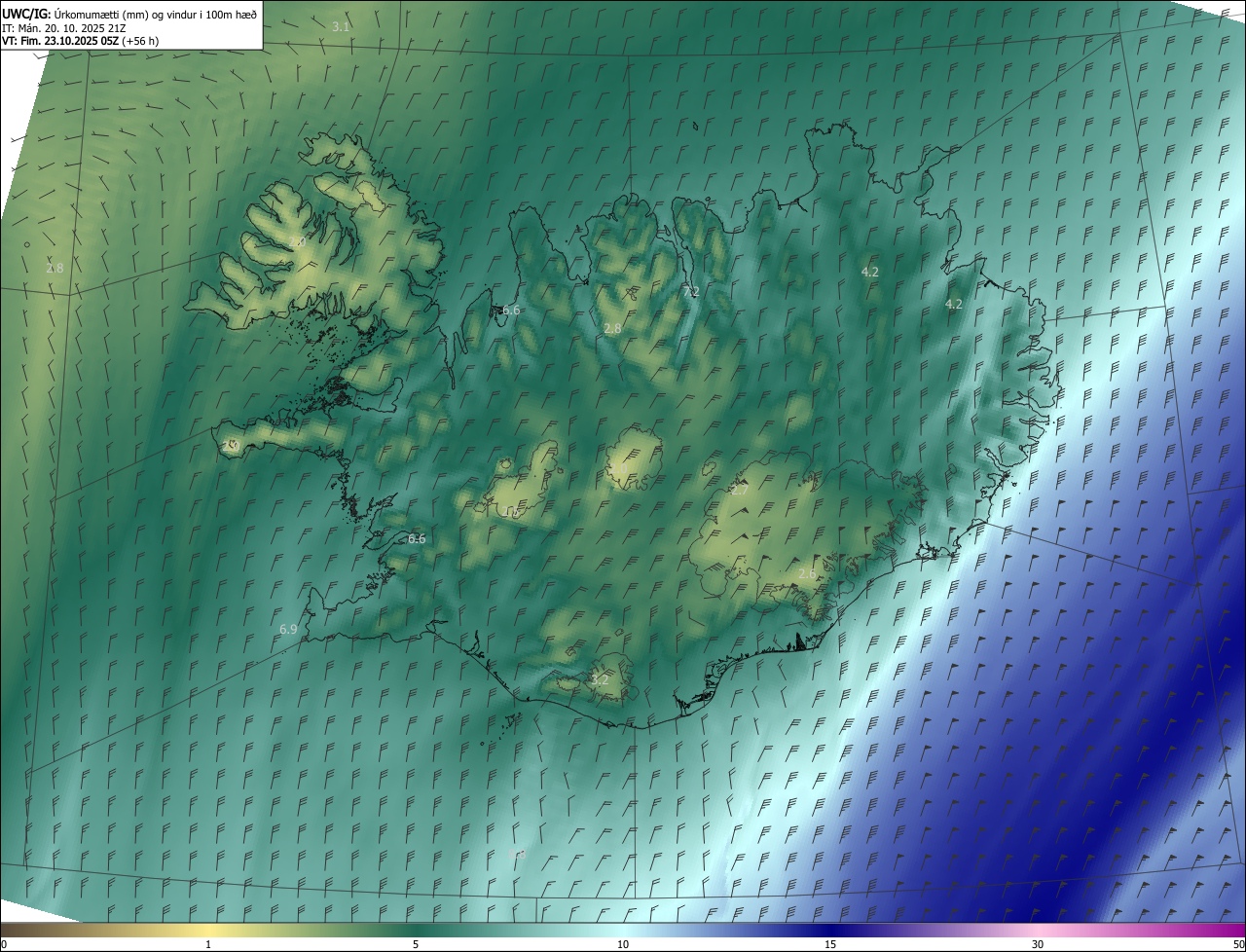The height and width of the screenshot is (952, 1246).
Task: Click the '5' tick on the color scale
Action: [x=416, y=945]
